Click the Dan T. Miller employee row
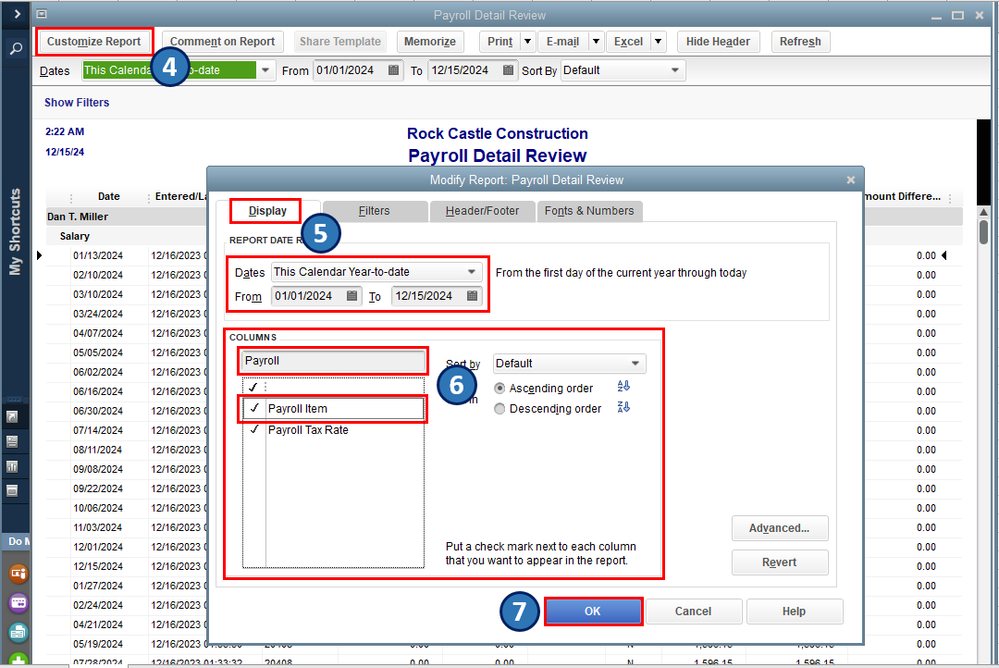 pyautogui.click(x=78, y=217)
